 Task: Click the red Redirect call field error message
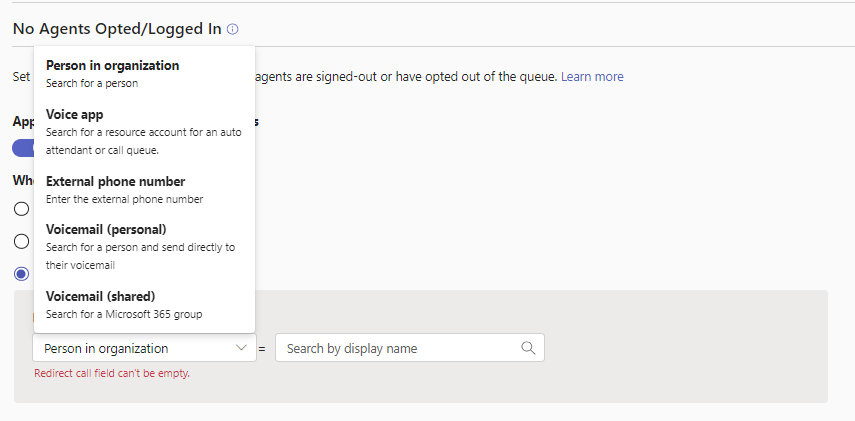click(112, 373)
